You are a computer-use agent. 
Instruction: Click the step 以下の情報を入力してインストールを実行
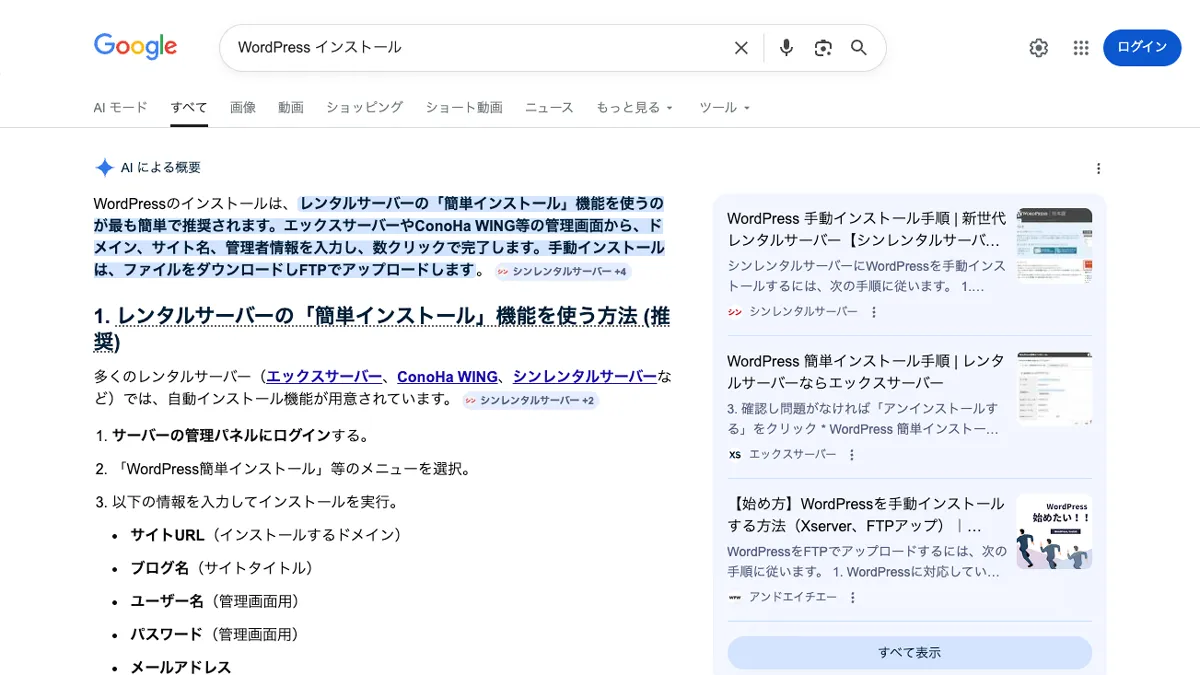point(255,501)
